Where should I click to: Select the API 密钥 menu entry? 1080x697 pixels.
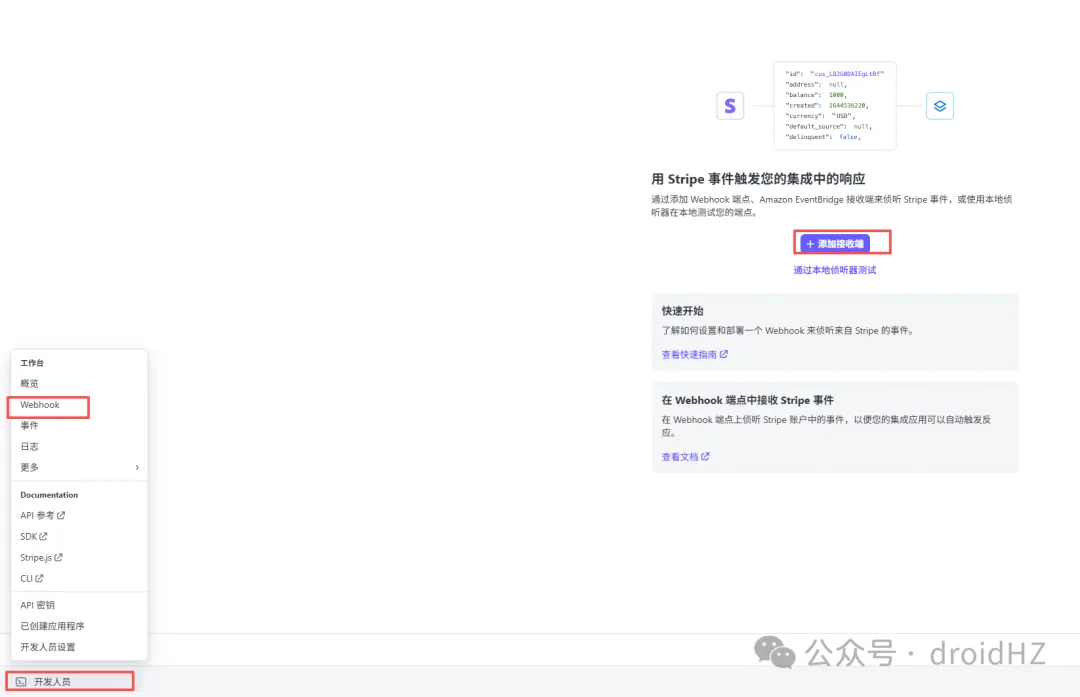(38, 605)
